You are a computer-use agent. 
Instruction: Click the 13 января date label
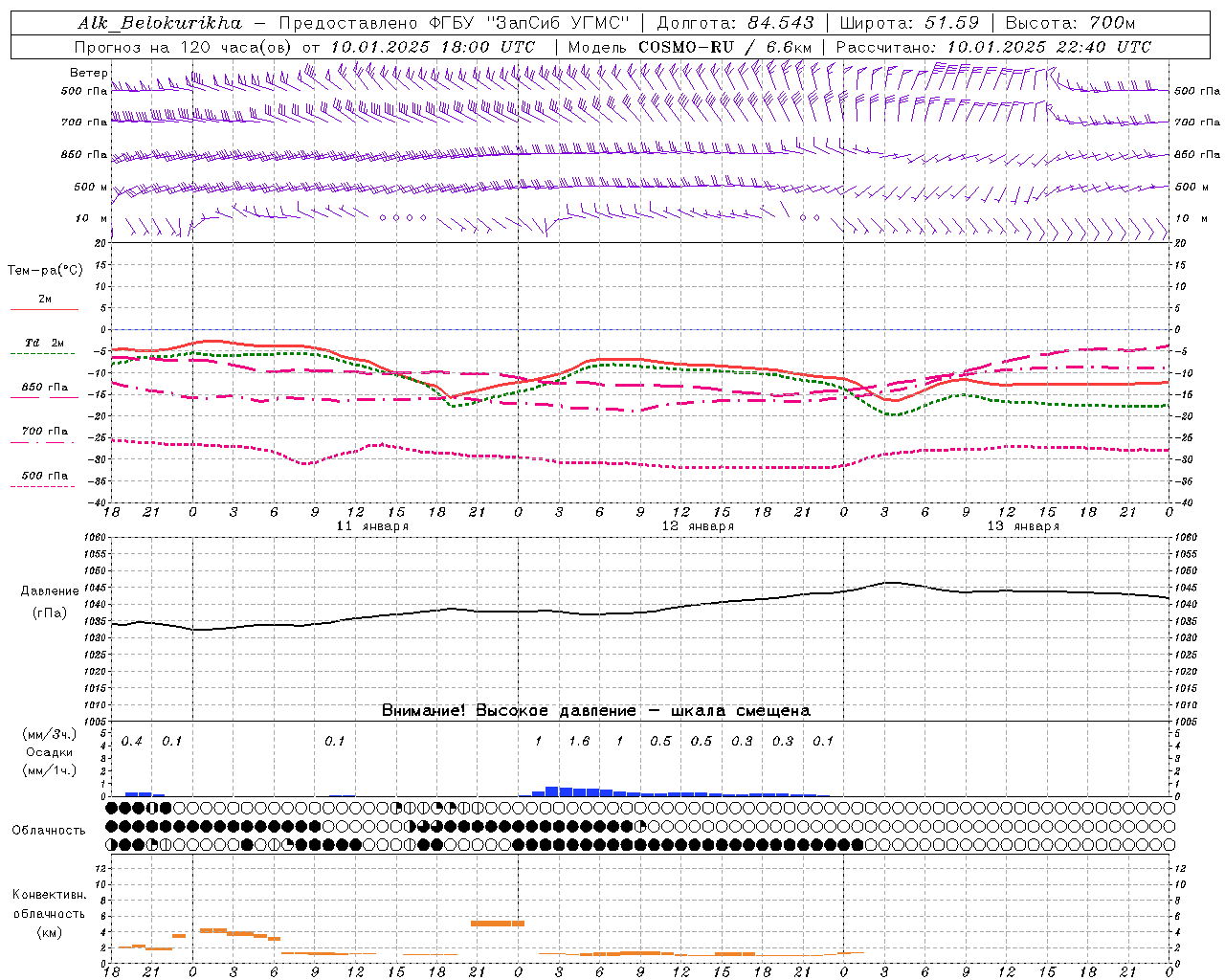[1023, 526]
